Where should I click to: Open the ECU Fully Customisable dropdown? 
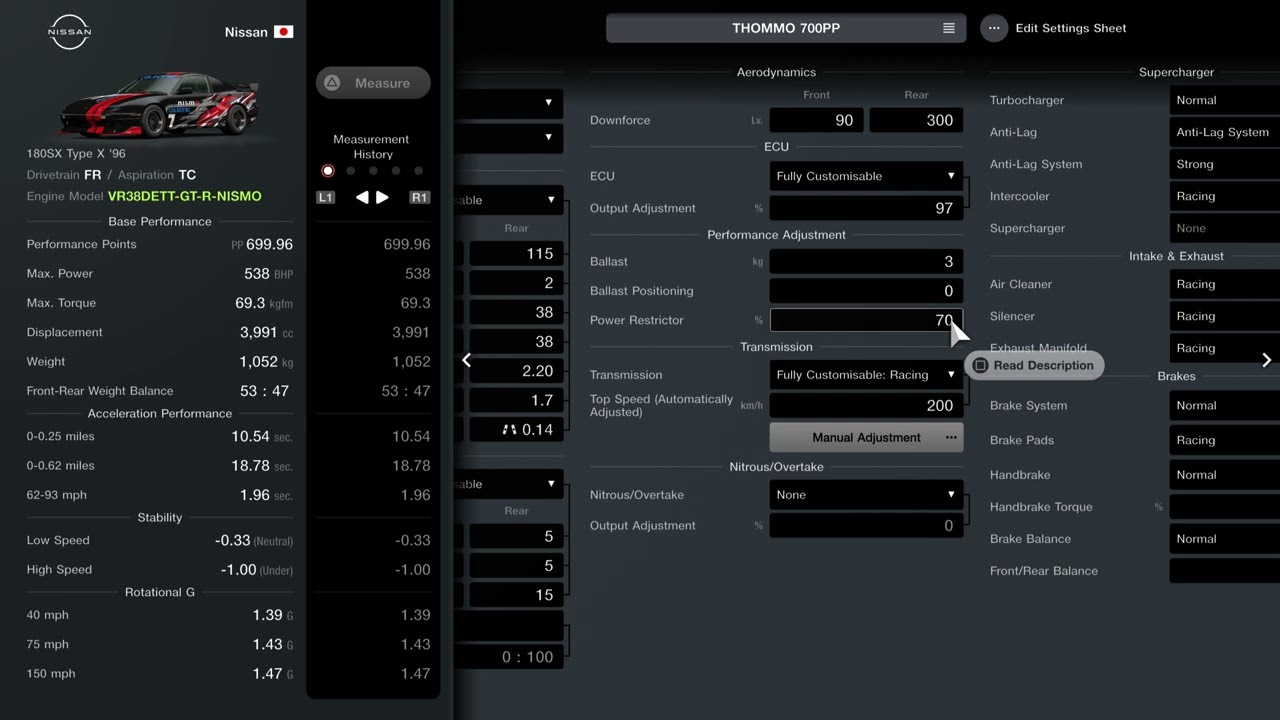(866, 176)
